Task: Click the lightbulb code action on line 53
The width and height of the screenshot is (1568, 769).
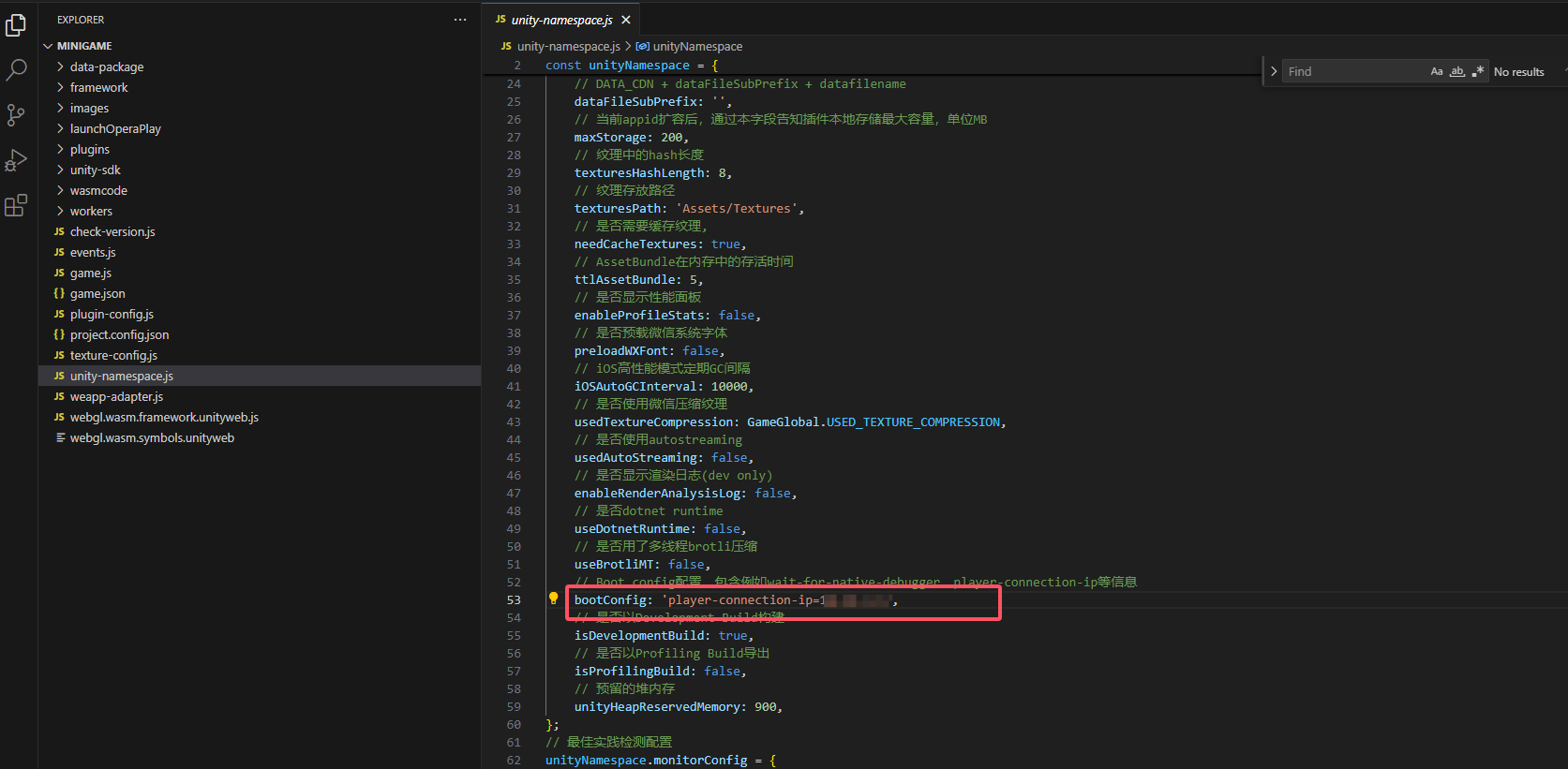Action: pyautogui.click(x=553, y=599)
